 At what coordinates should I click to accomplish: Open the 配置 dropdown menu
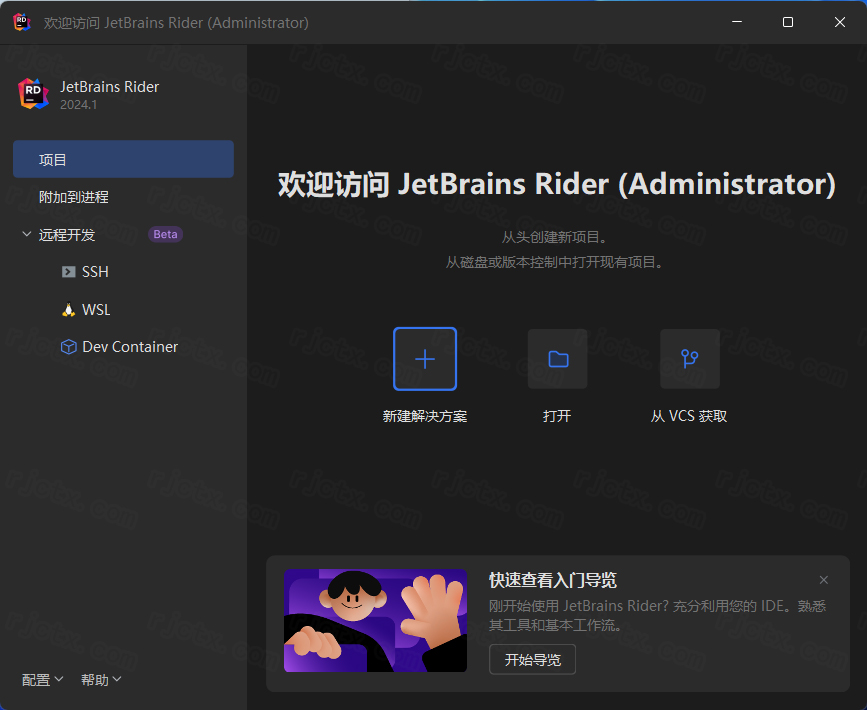coord(42,680)
